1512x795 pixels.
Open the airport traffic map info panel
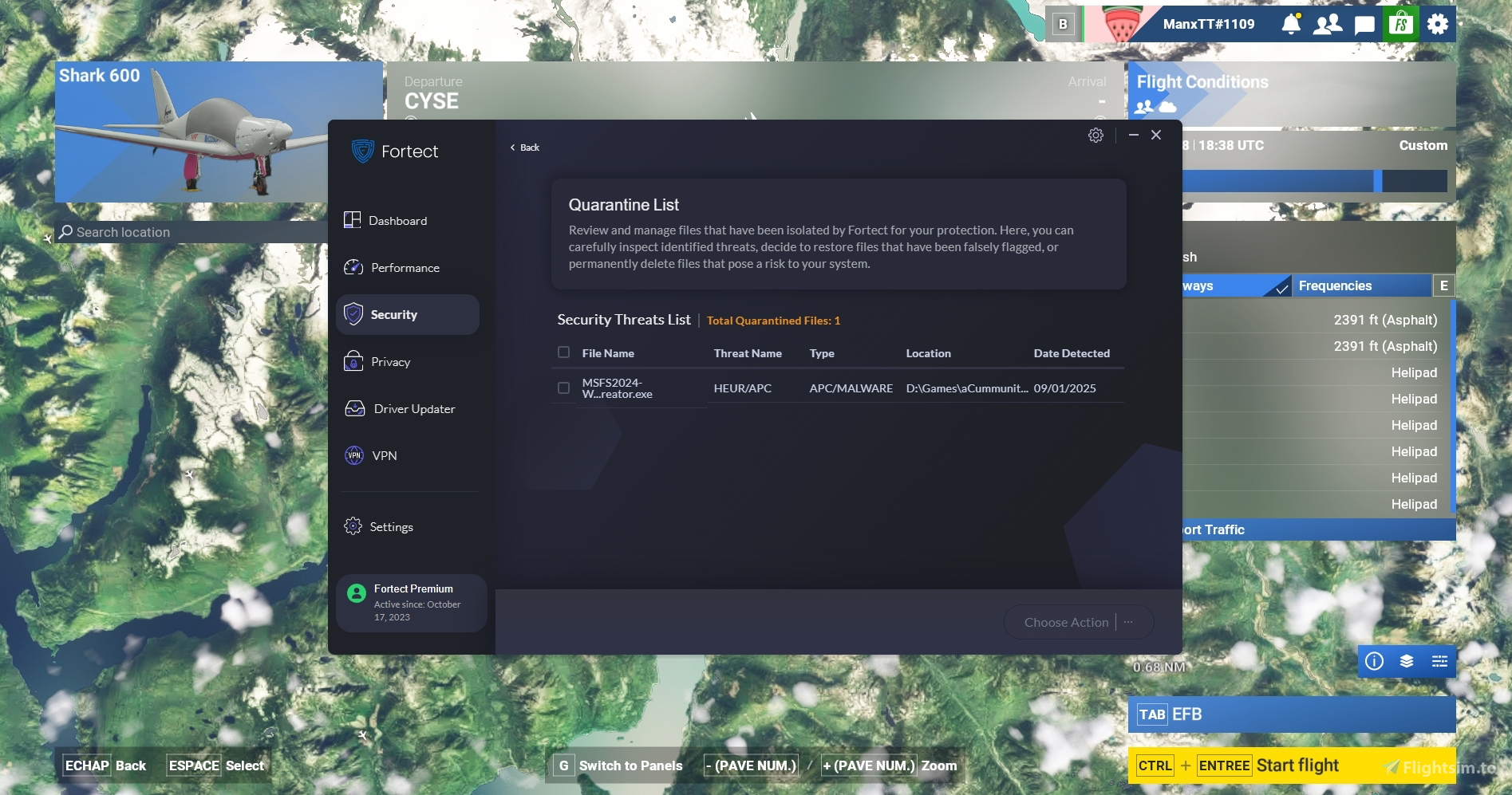tap(1374, 661)
